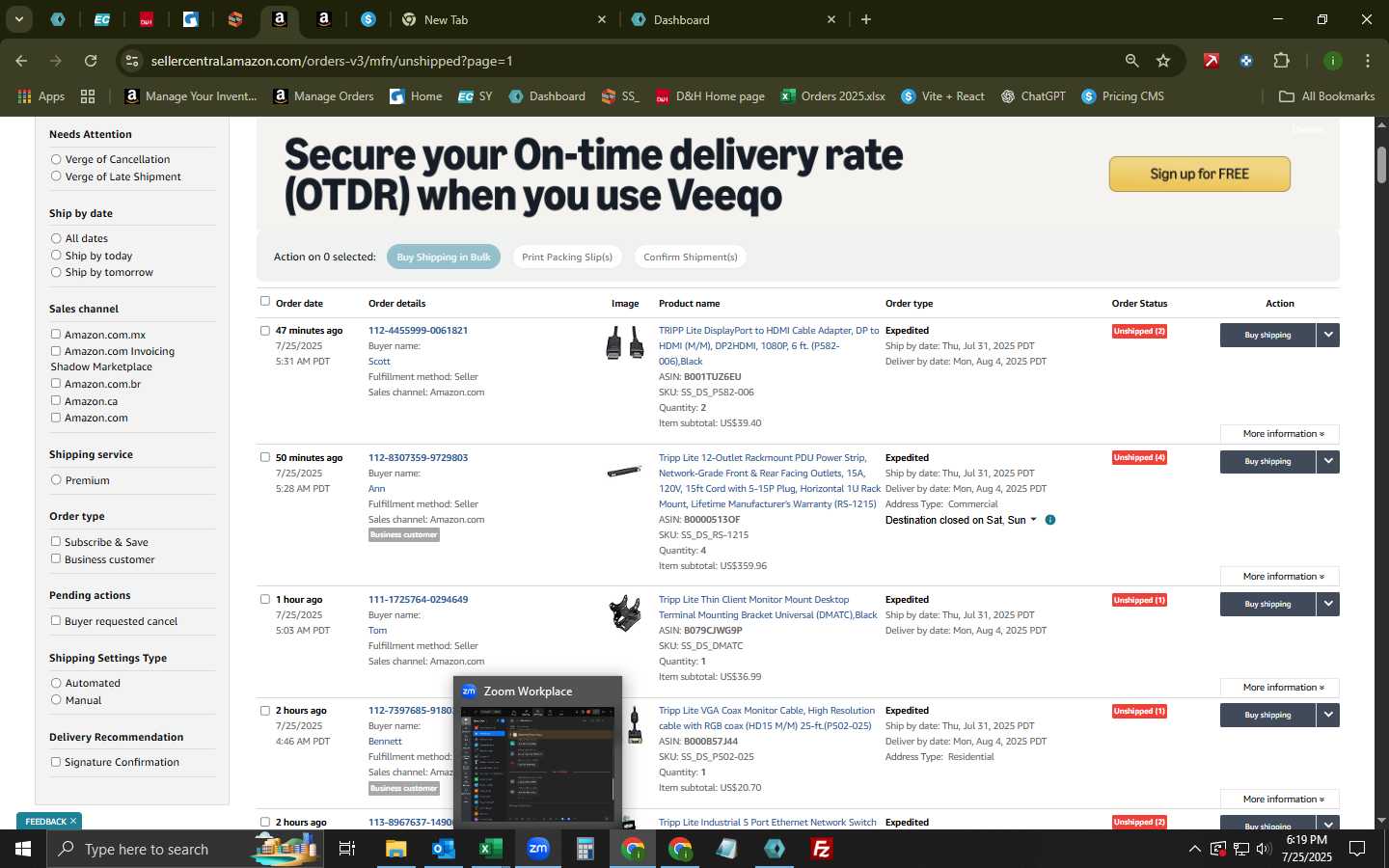This screenshot has width=1389, height=868.
Task: Open the Calculator app in taskbar
Action: pyautogui.click(x=585, y=849)
